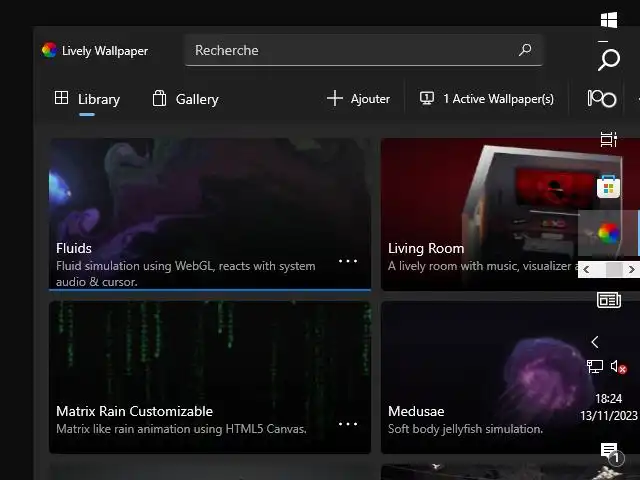Focus the Recherche search input
The height and width of the screenshot is (480, 640).
pos(363,50)
